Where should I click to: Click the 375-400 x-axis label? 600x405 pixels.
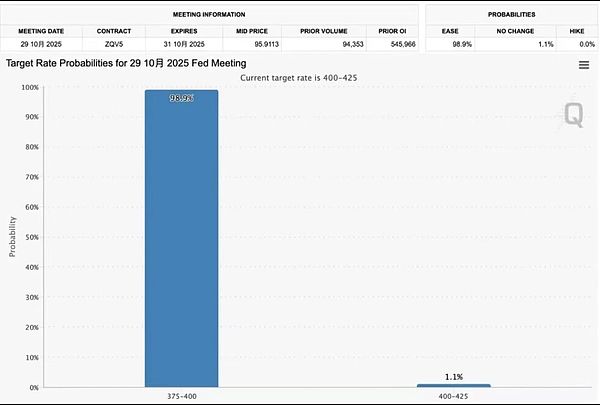pos(180,396)
